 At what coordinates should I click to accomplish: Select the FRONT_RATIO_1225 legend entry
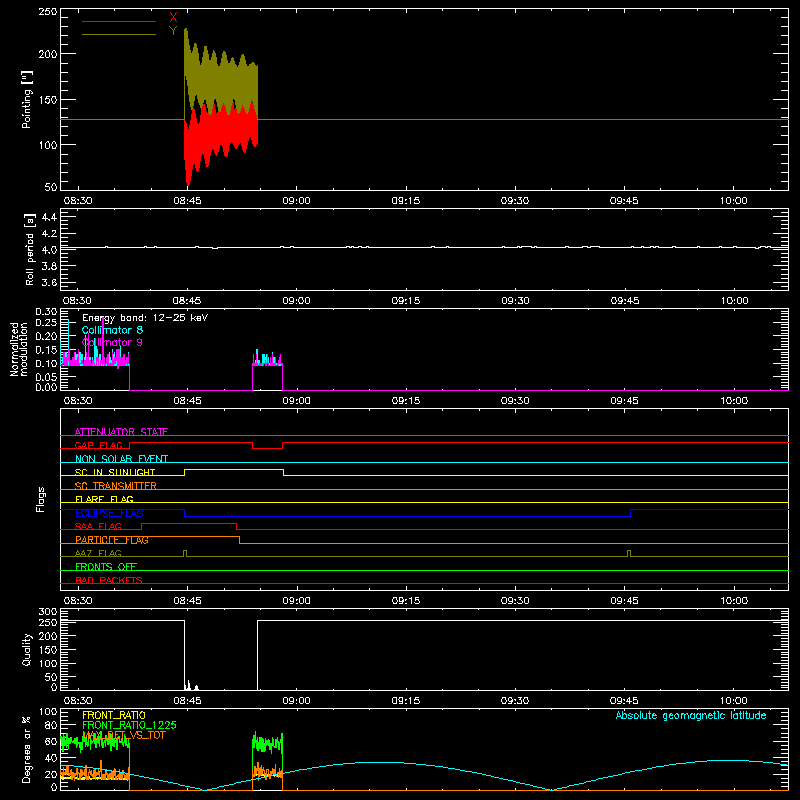click(130, 725)
